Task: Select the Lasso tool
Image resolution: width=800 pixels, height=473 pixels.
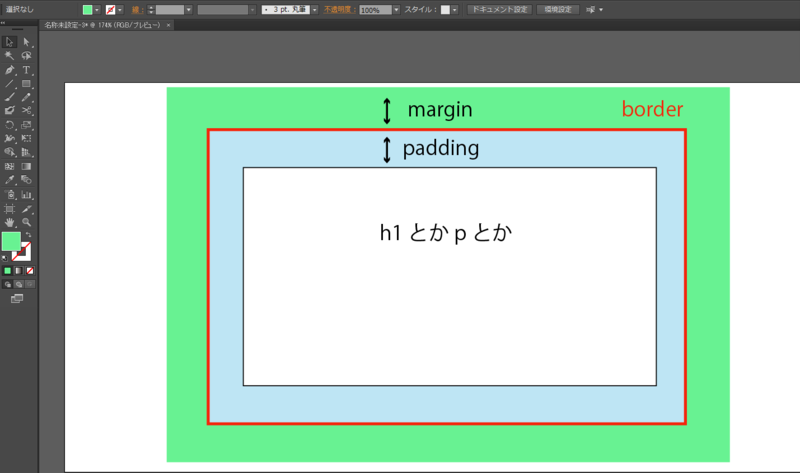Action: click(26, 56)
